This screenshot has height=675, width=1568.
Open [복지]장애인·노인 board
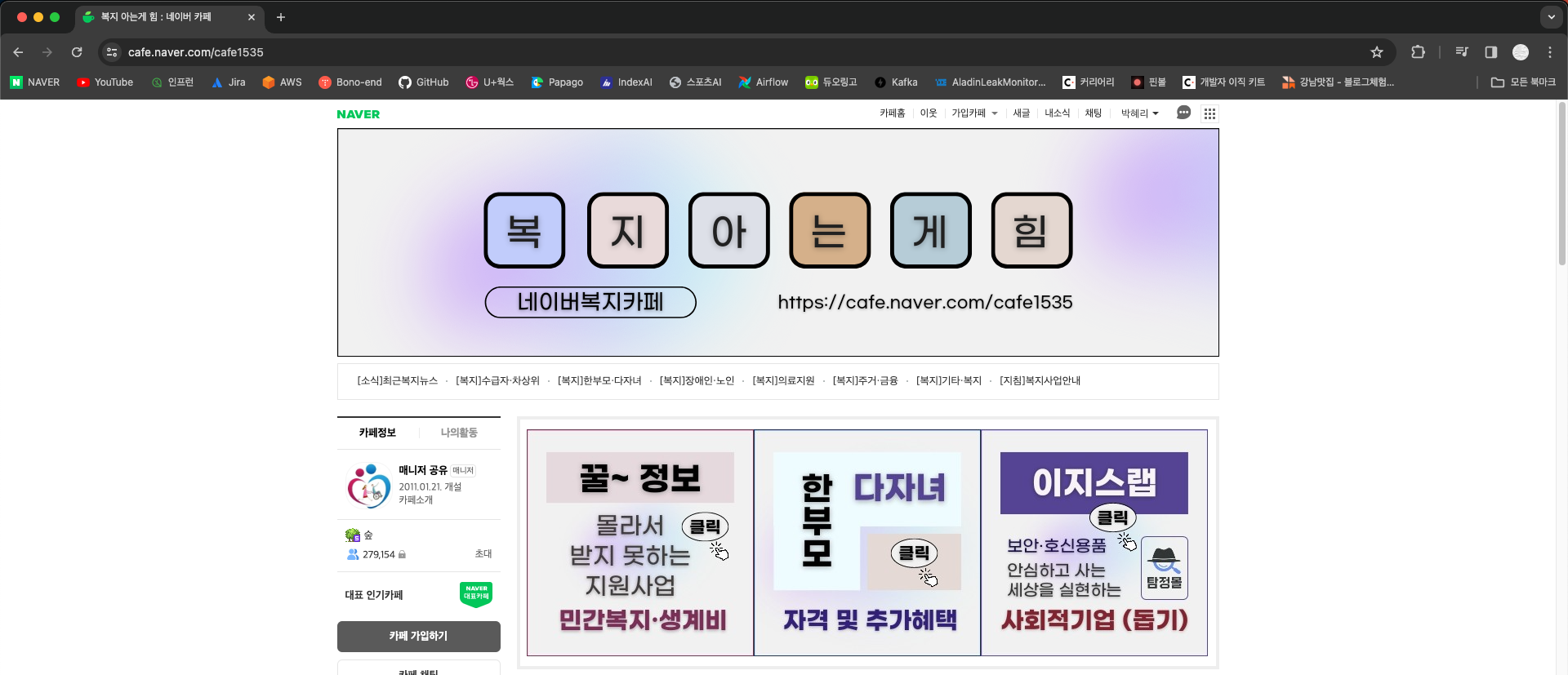pos(697,381)
